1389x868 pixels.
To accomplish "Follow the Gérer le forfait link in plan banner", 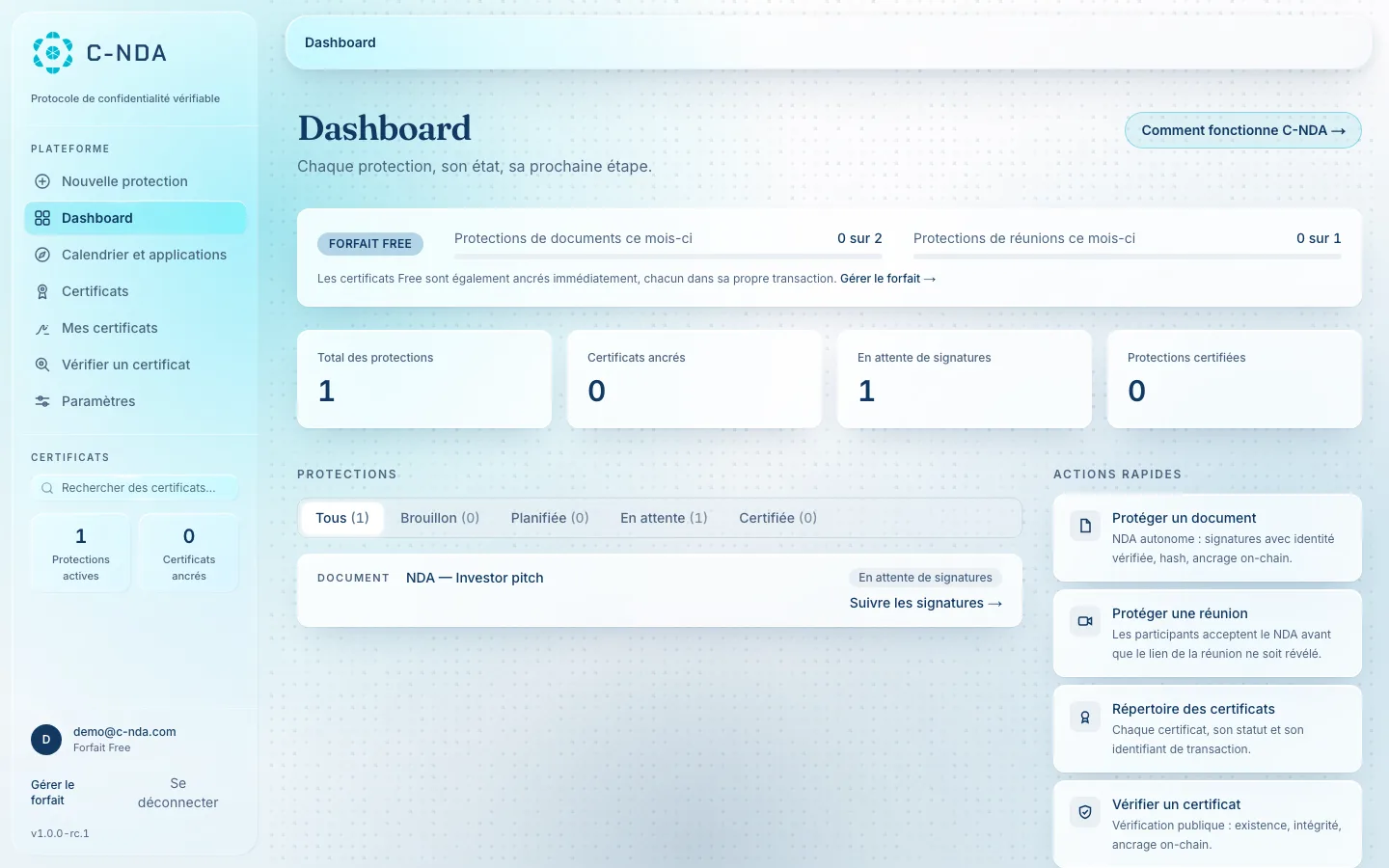I will pos(887,279).
